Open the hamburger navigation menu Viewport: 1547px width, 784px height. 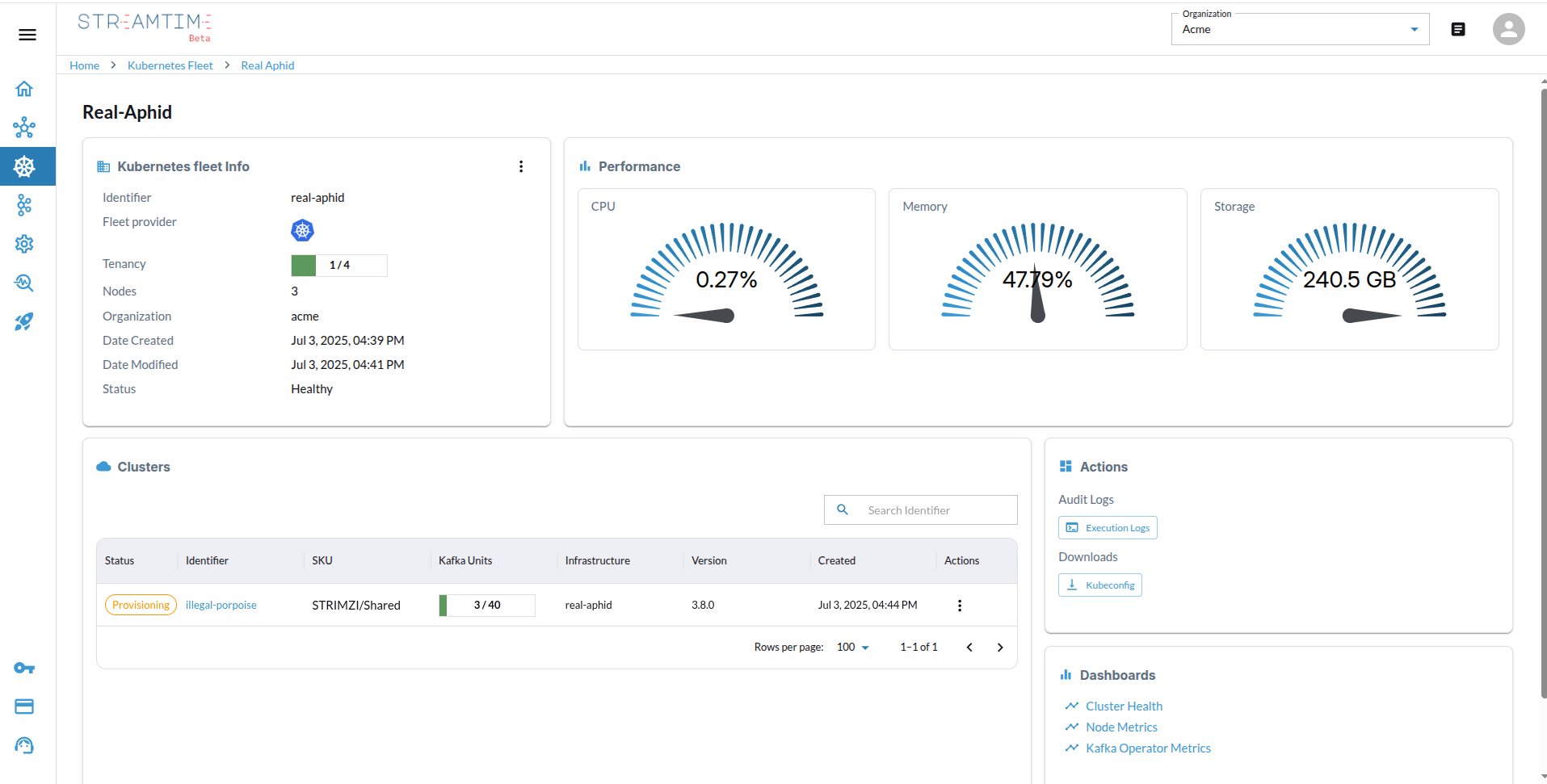point(27,35)
